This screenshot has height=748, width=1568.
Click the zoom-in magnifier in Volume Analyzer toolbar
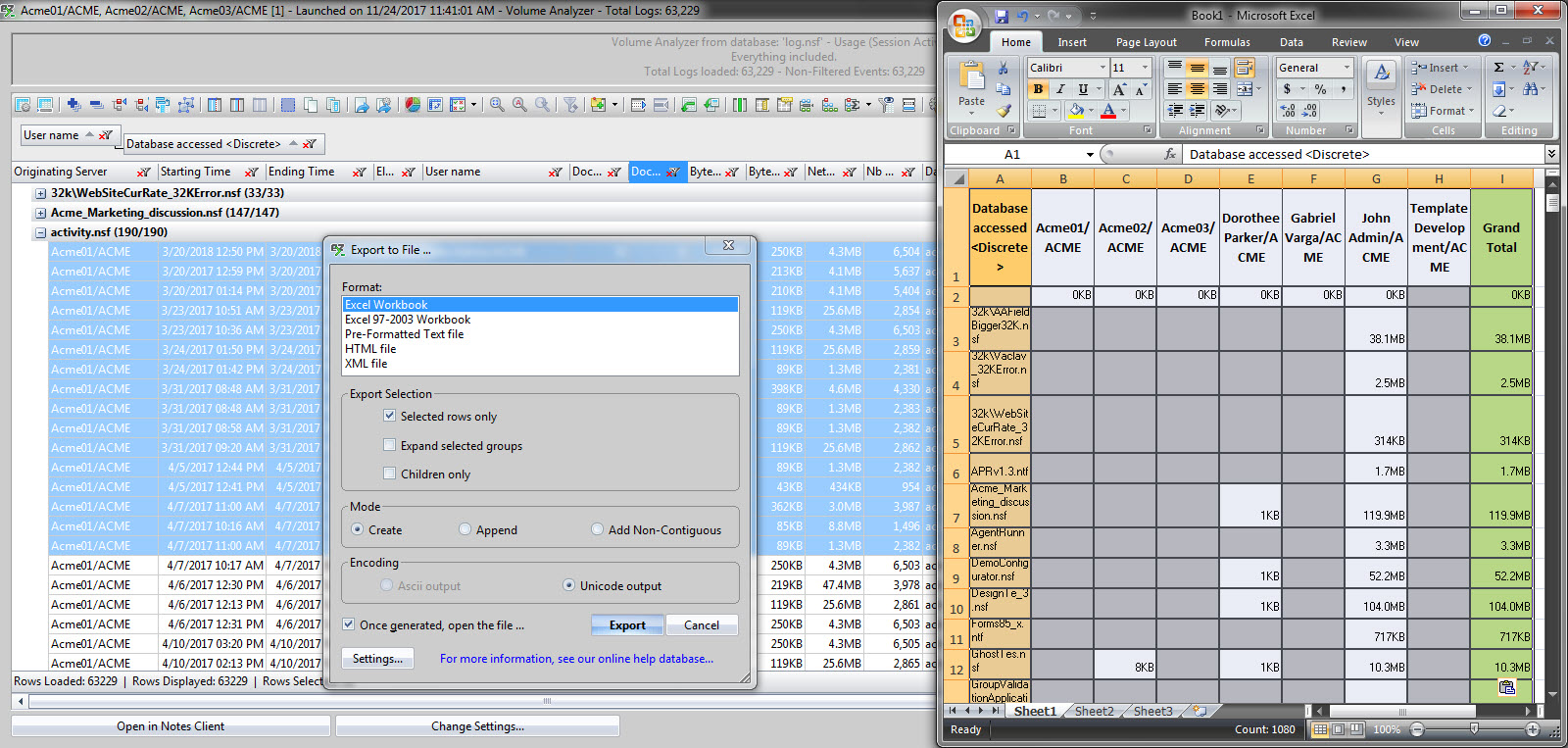point(497,105)
